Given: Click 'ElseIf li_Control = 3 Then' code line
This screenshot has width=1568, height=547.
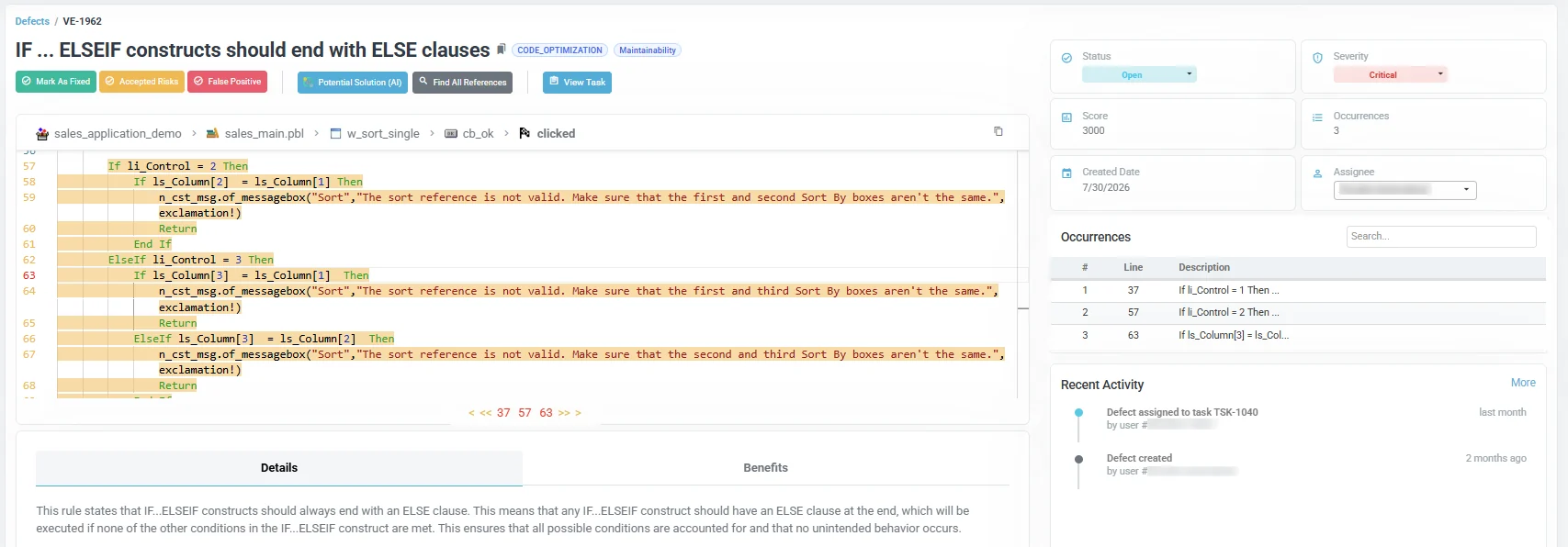Looking at the screenshot, I should click(x=190, y=260).
